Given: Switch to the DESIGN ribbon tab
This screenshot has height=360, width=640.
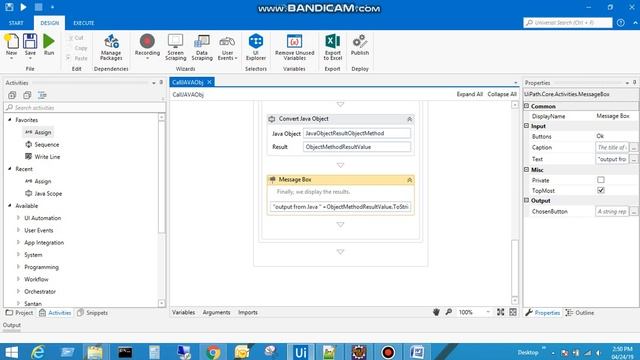Looking at the screenshot, I should [x=49, y=23].
